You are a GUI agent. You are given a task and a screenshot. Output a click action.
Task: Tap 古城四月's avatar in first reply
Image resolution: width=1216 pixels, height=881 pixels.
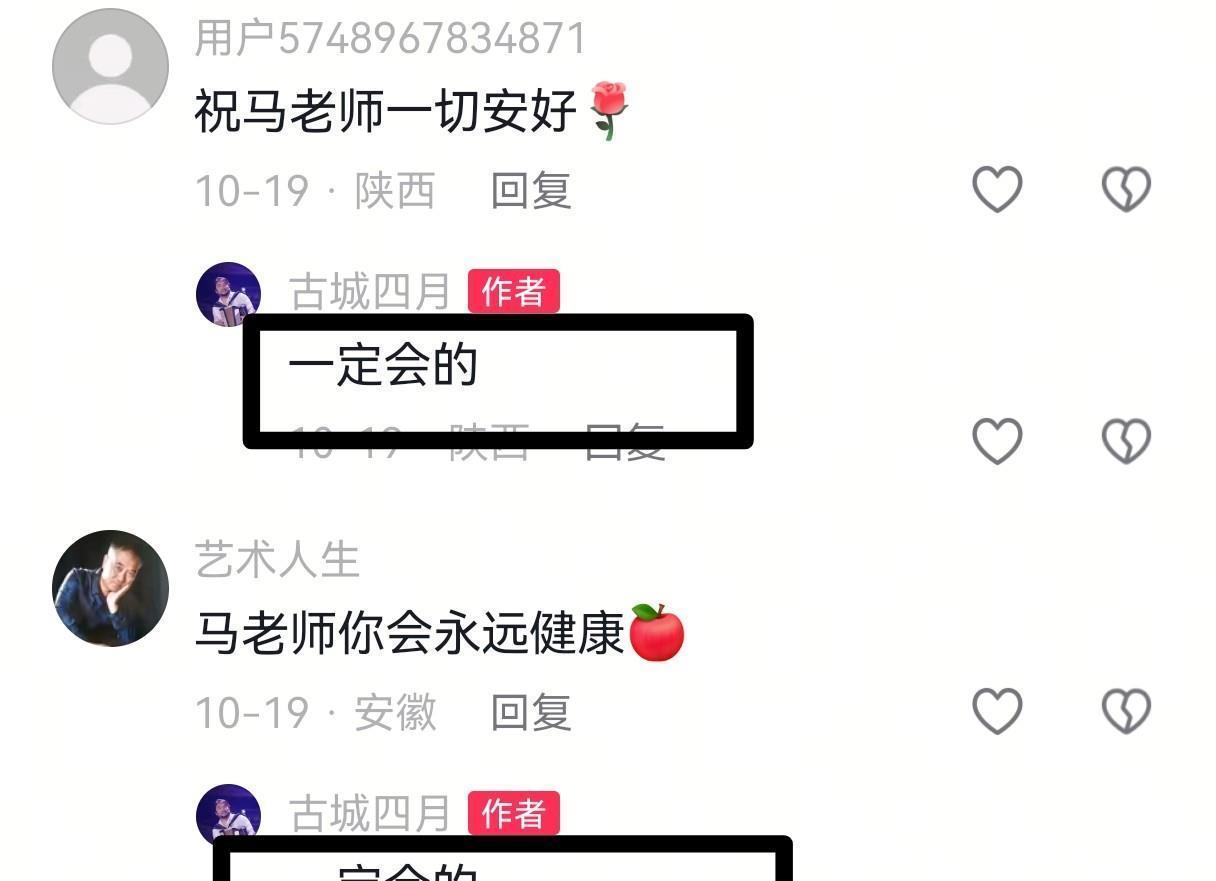[x=228, y=294]
